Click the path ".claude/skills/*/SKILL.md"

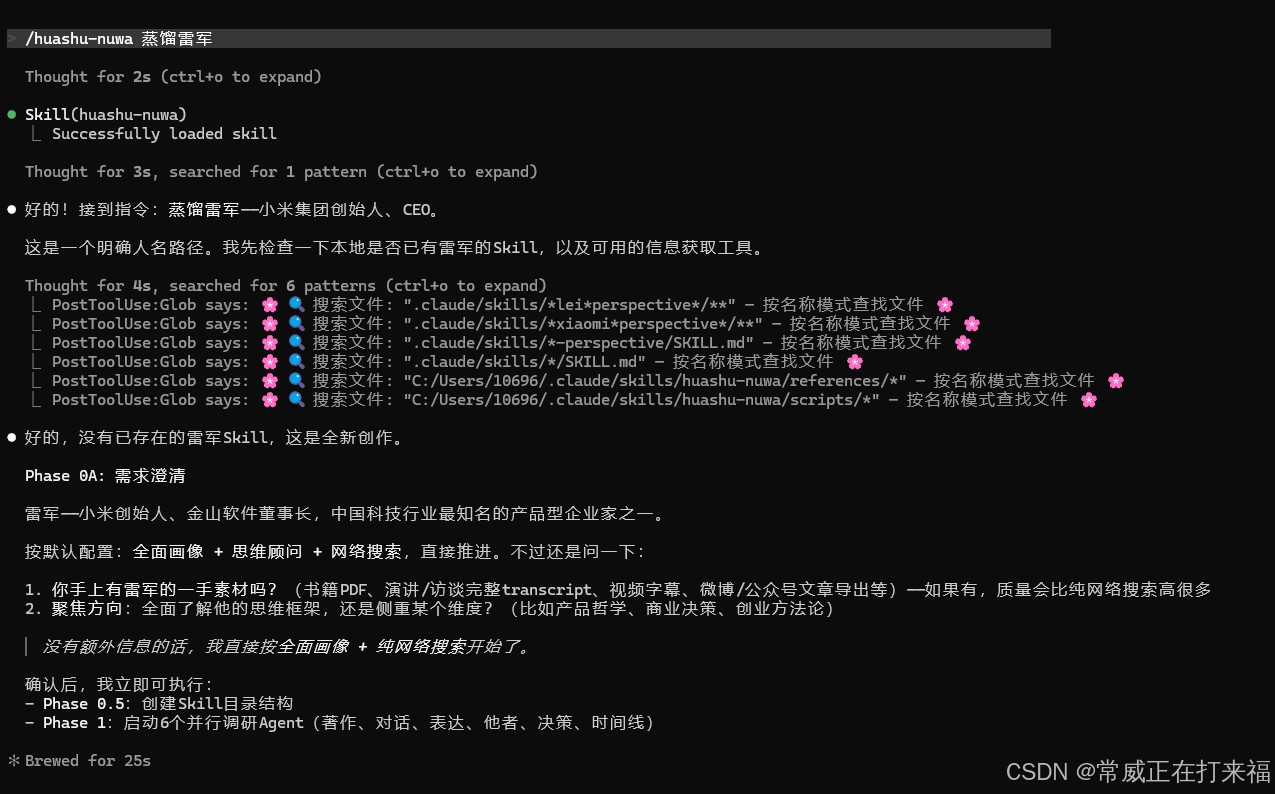[525, 362]
